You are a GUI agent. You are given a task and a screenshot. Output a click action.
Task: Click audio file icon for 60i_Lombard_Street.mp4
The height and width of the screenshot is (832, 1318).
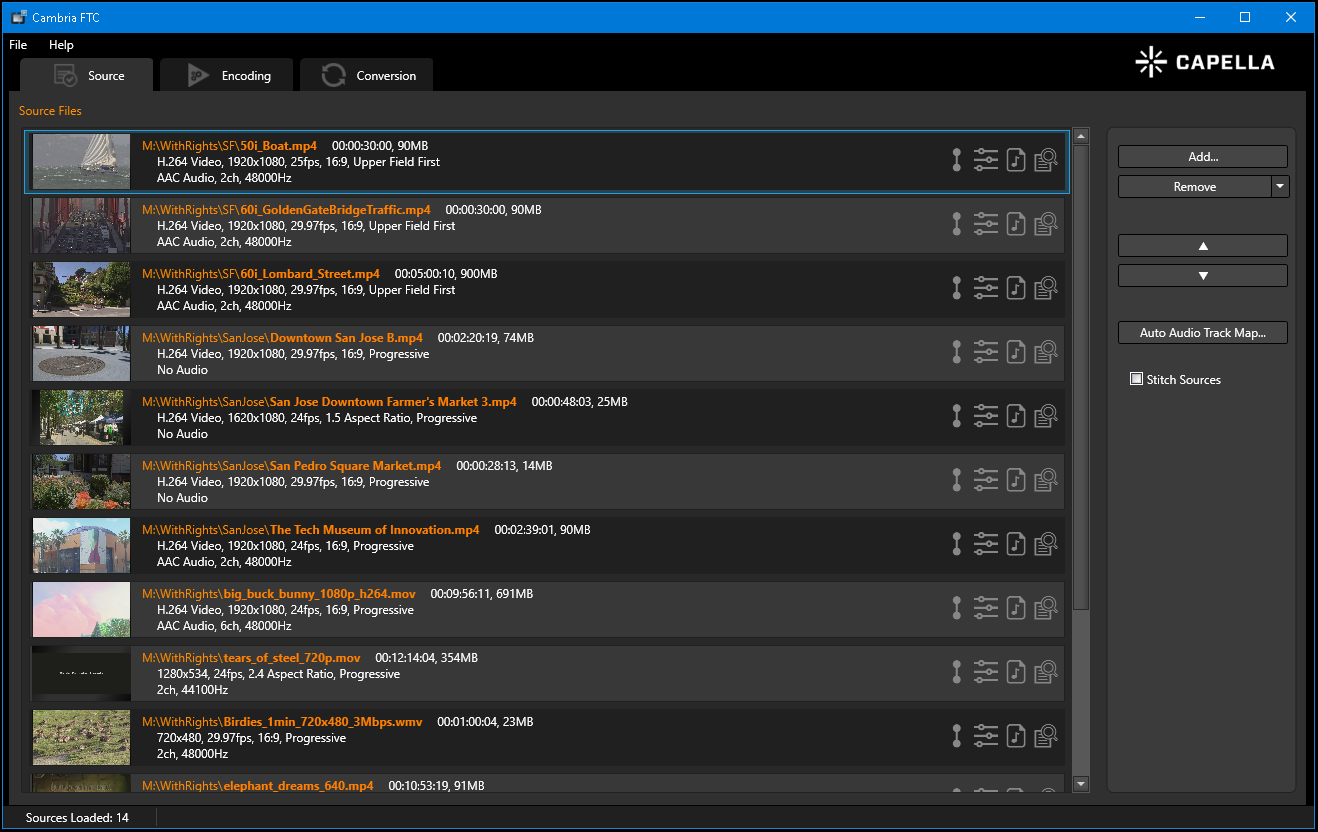pos(1016,288)
